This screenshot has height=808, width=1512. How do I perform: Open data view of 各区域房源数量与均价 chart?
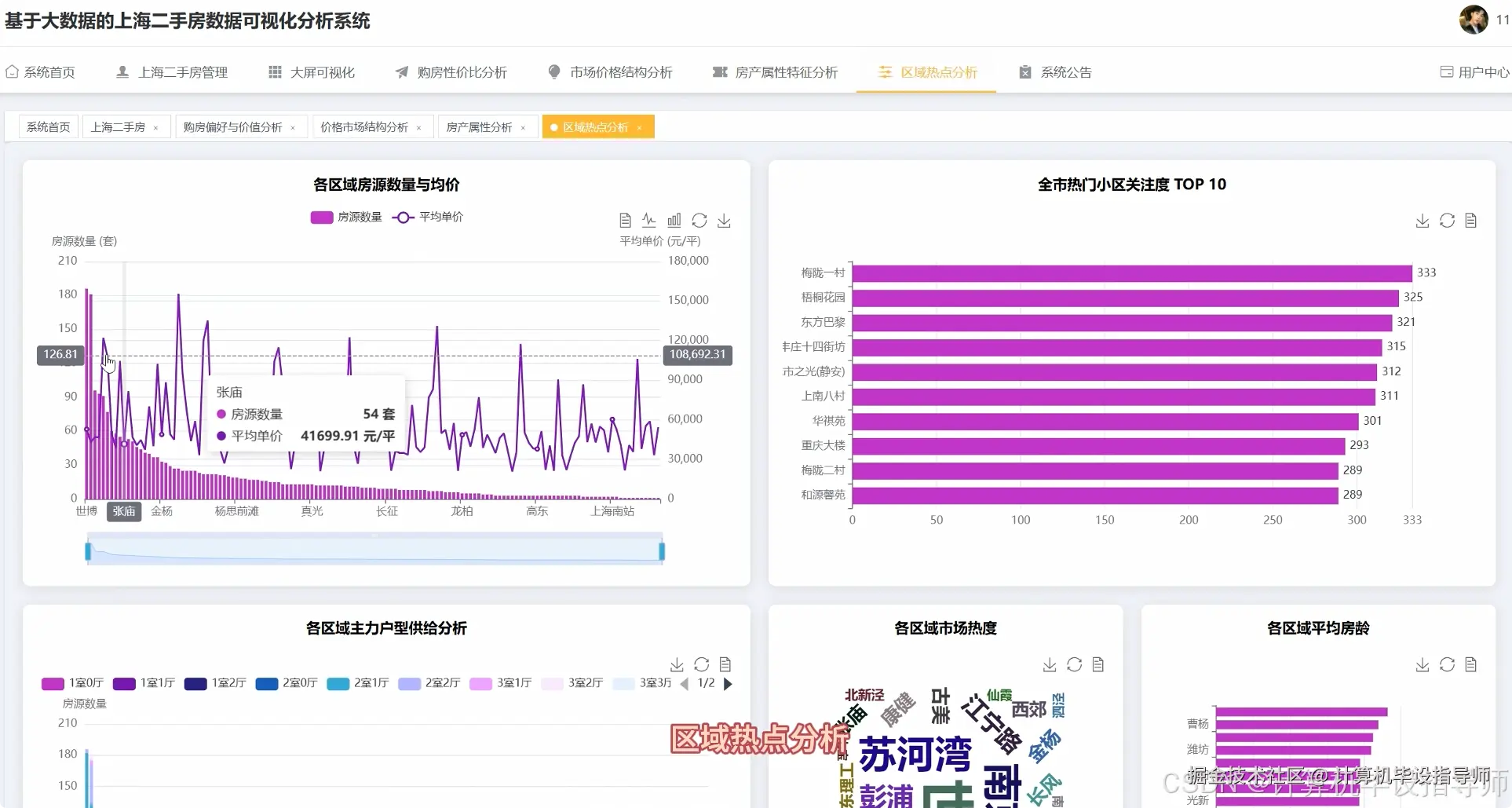point(625,220)
